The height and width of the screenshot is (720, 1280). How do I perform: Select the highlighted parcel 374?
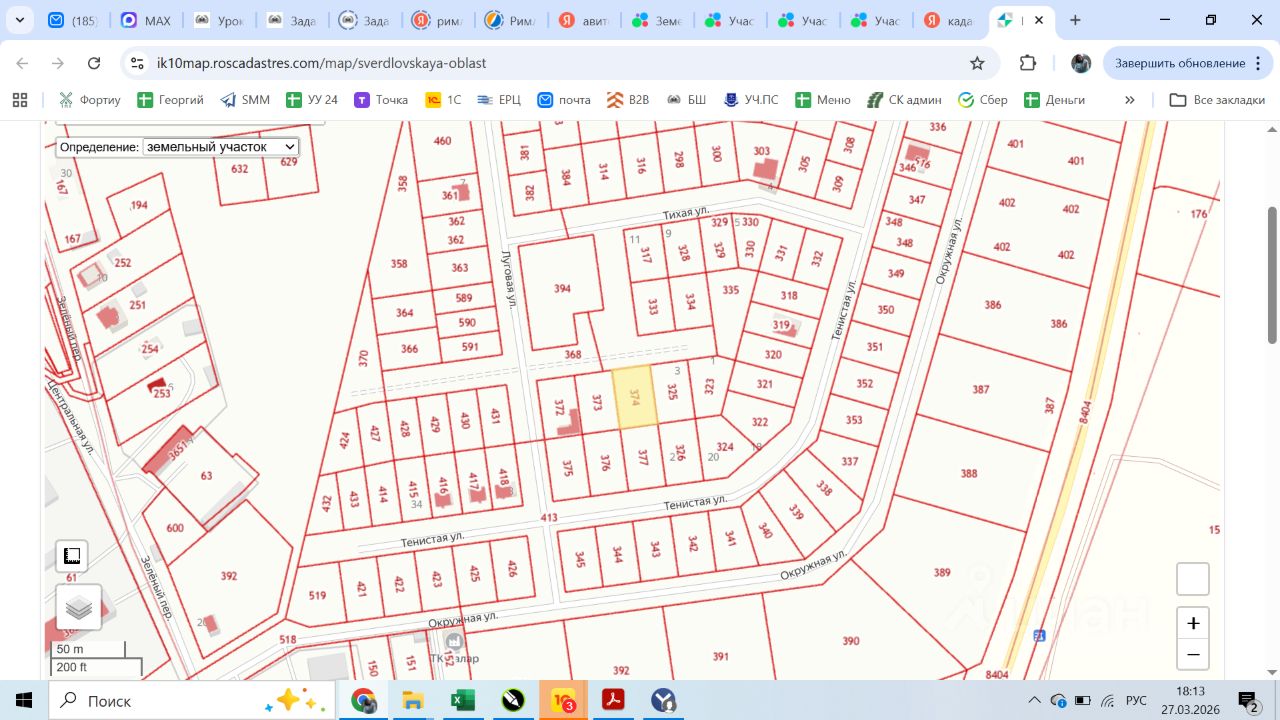coord(634,397)
